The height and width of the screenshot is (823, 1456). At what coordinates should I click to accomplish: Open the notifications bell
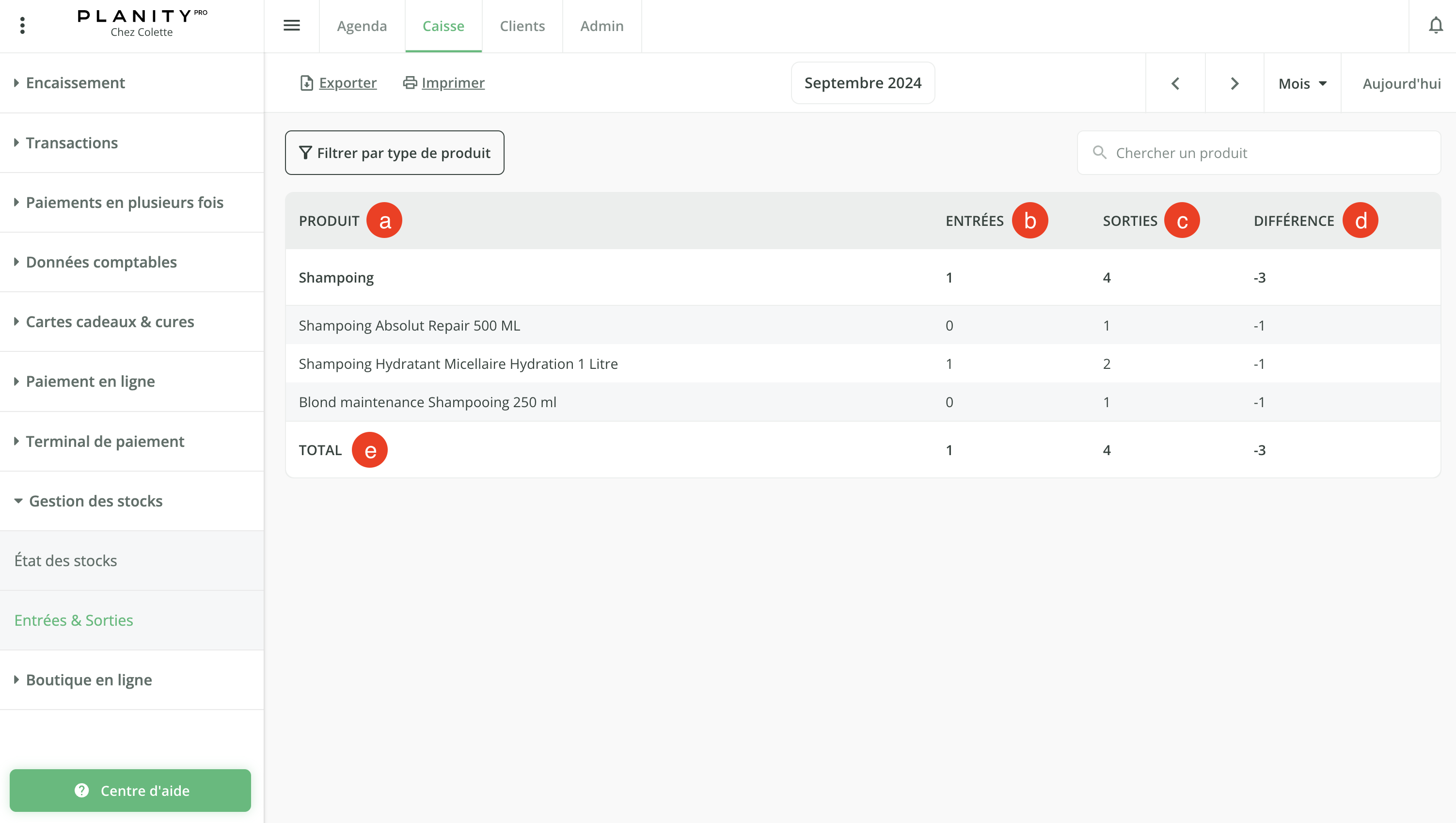(1436, 25)
